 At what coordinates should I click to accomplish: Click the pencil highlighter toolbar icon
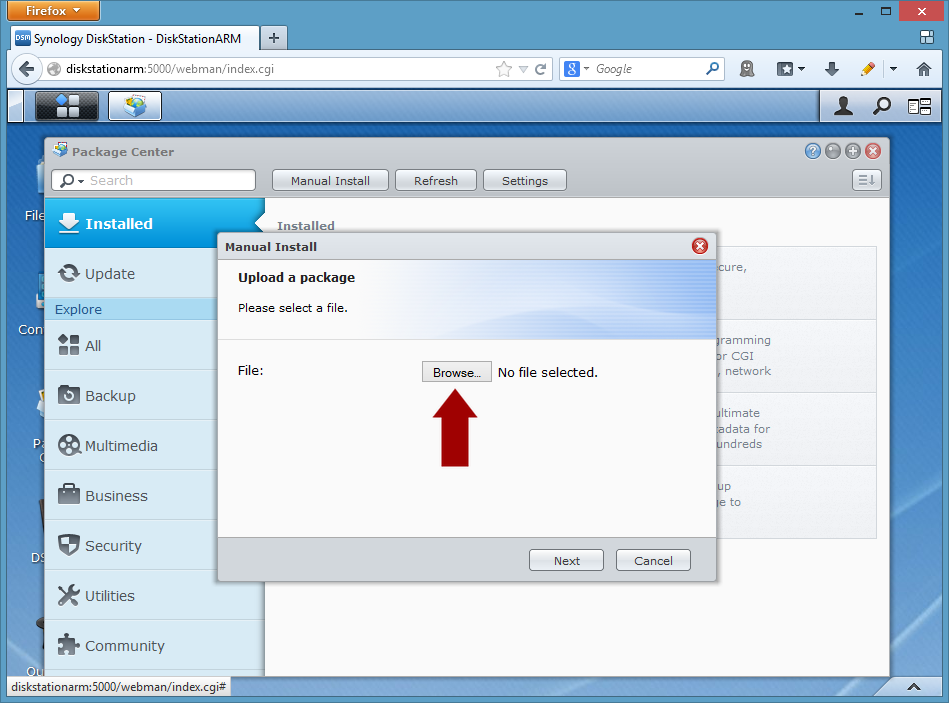point(867,69)
